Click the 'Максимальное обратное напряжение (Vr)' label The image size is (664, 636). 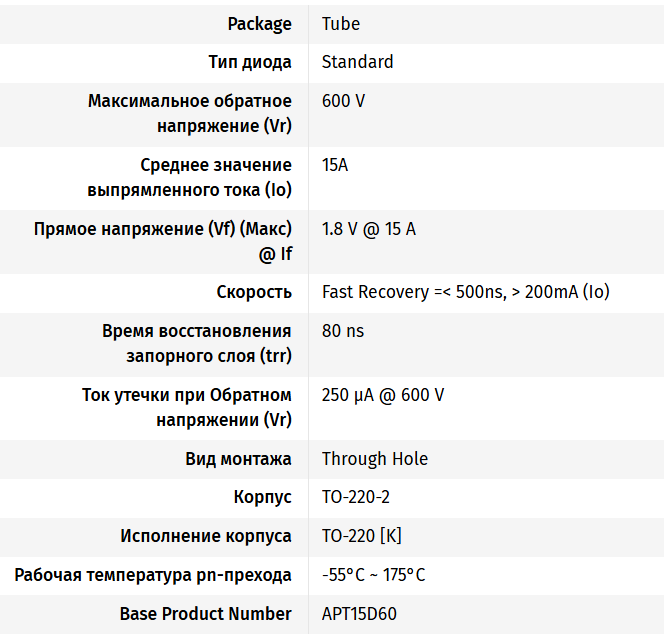point(190,113)
